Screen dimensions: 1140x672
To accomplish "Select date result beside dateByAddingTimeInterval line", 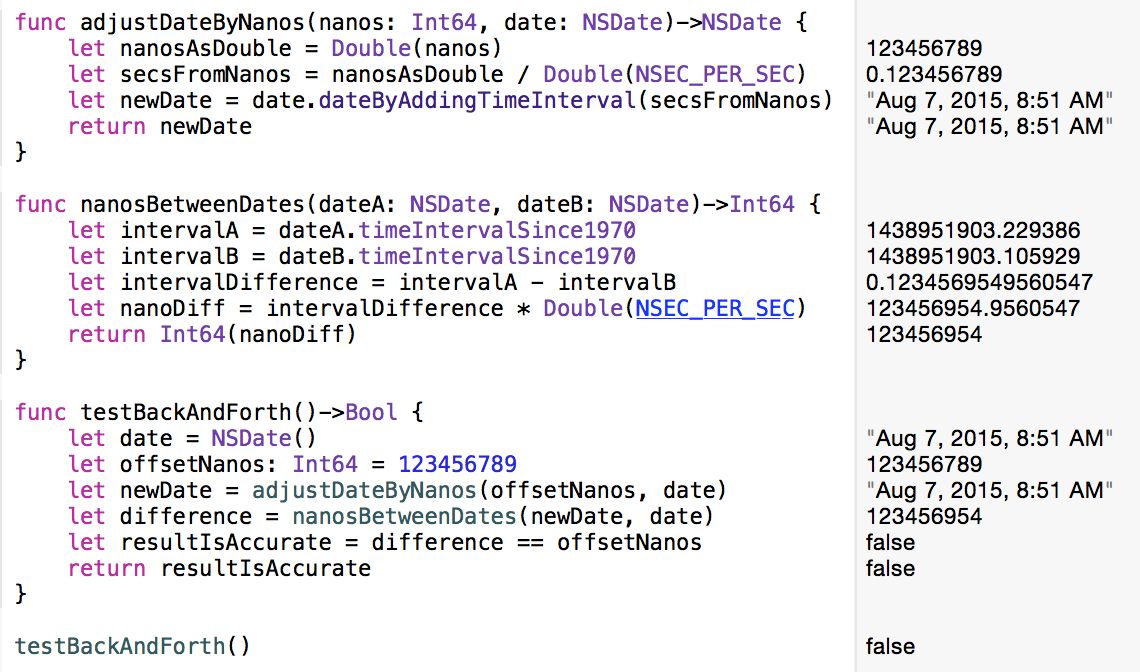I will pos(990,100).
